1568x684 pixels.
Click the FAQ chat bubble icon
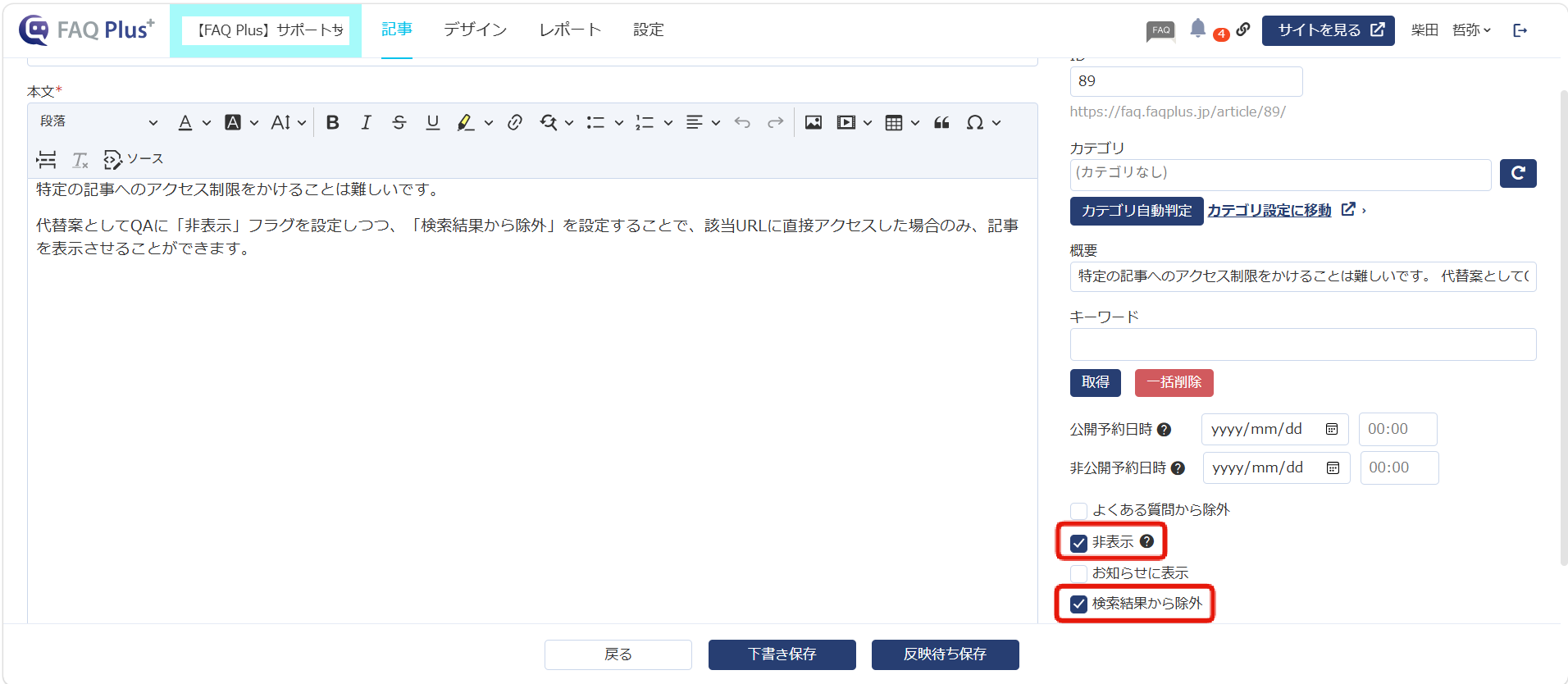(x=1160, y=32)
